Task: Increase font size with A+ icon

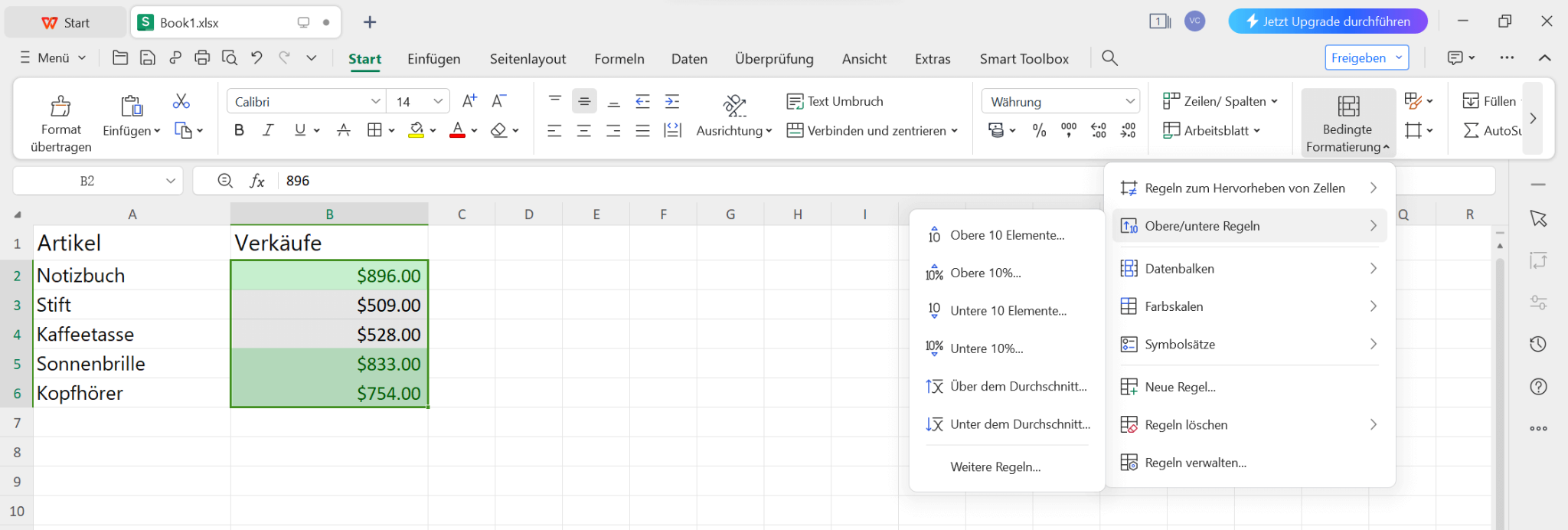Action: 469,101
